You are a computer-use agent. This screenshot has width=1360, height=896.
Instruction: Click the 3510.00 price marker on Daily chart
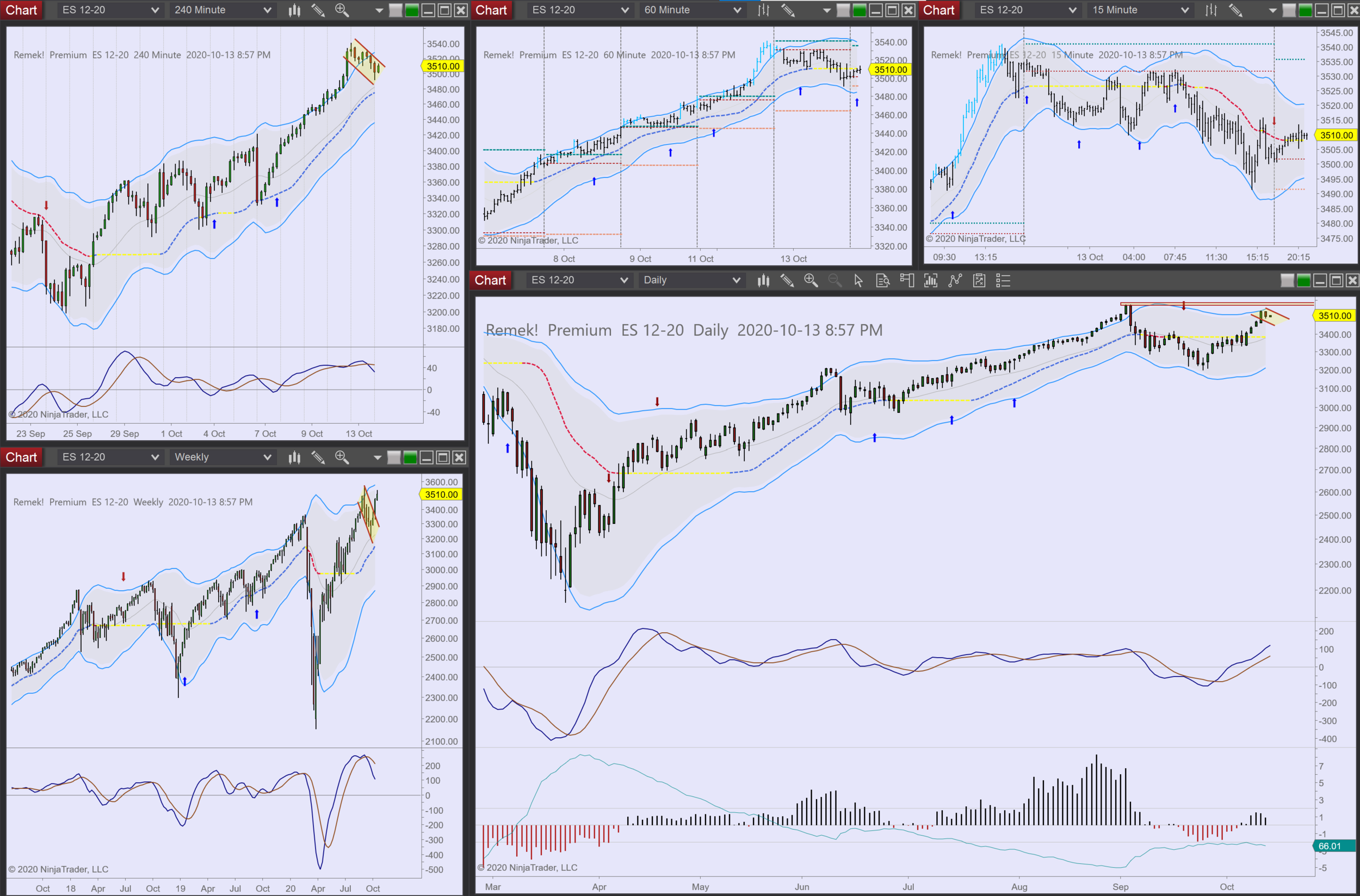point(1334,316)
